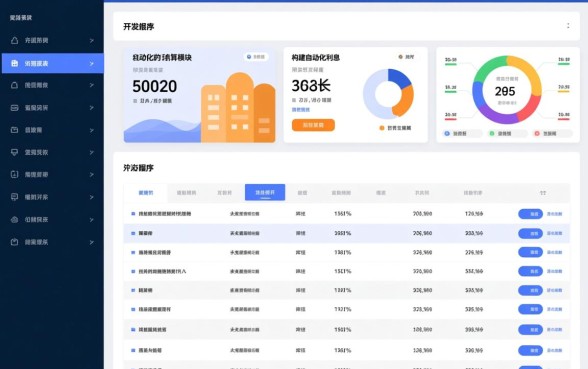Expand the first sidebar item's chevron
Image resolution: width=588 pixels, height=369 pixels.
pyautogui.click(x=92, y=40)
